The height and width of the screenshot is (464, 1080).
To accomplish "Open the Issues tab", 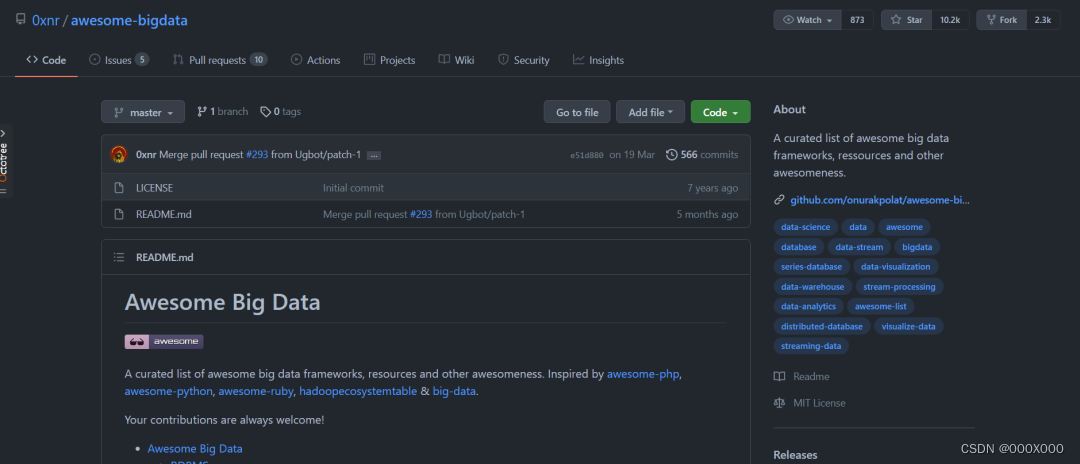I will (118, 60).
